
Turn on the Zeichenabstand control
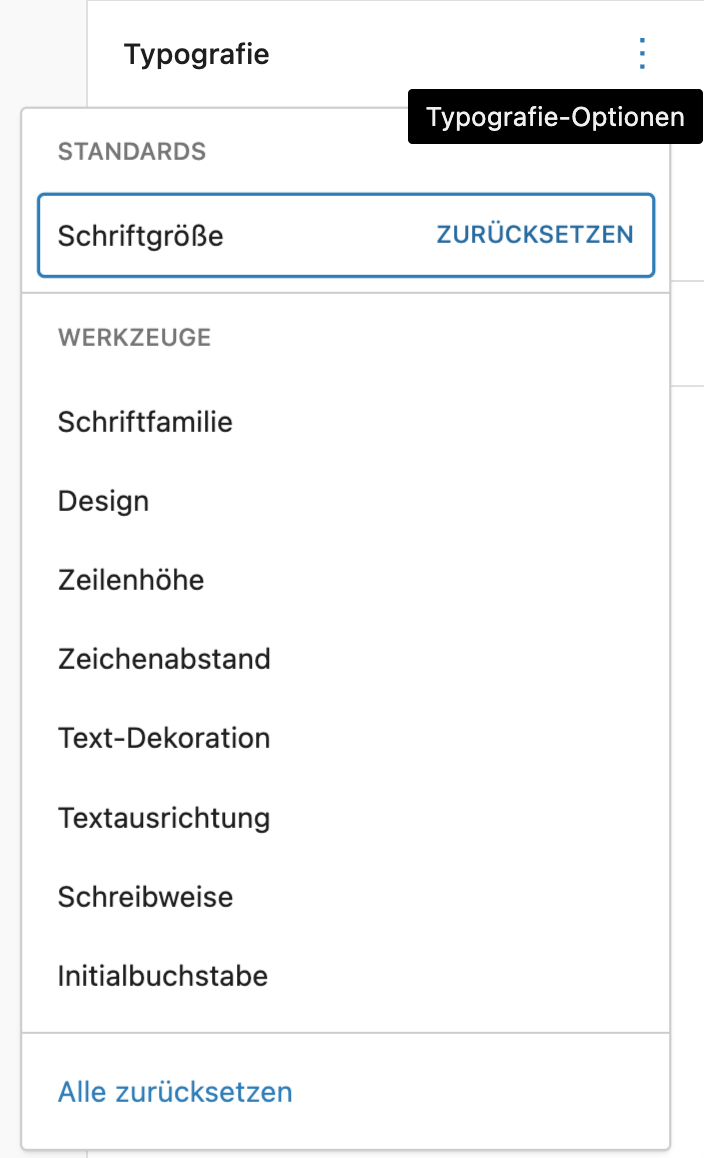point(346,659)
